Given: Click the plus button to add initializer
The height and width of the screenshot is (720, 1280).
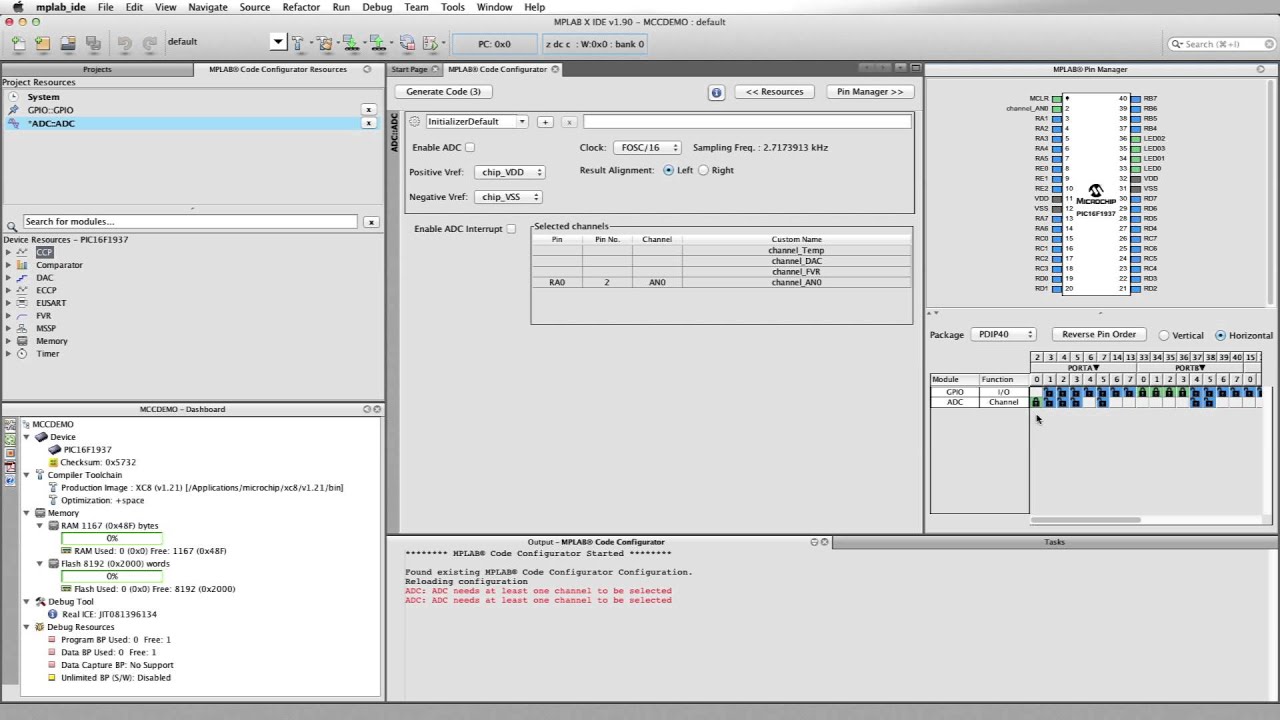Looking at the screenshot, I should pos(545,122).
